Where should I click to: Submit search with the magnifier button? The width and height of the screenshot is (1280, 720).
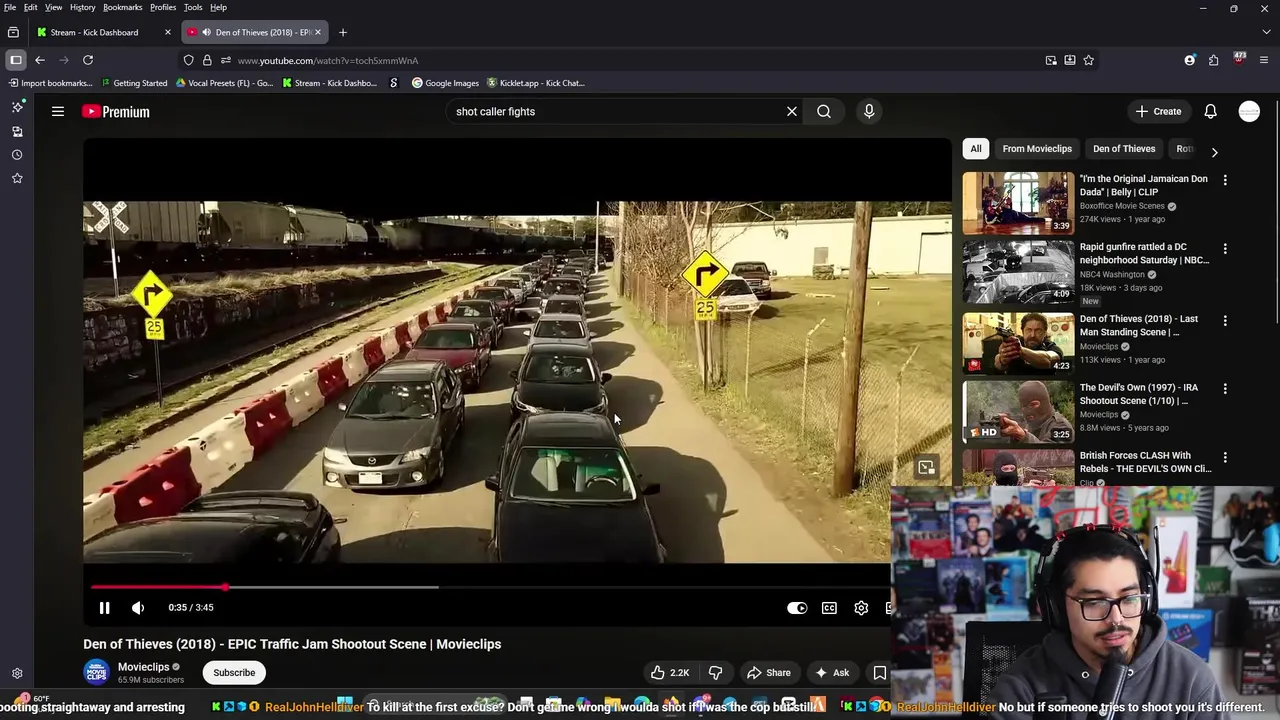click(x=824, y=112)
